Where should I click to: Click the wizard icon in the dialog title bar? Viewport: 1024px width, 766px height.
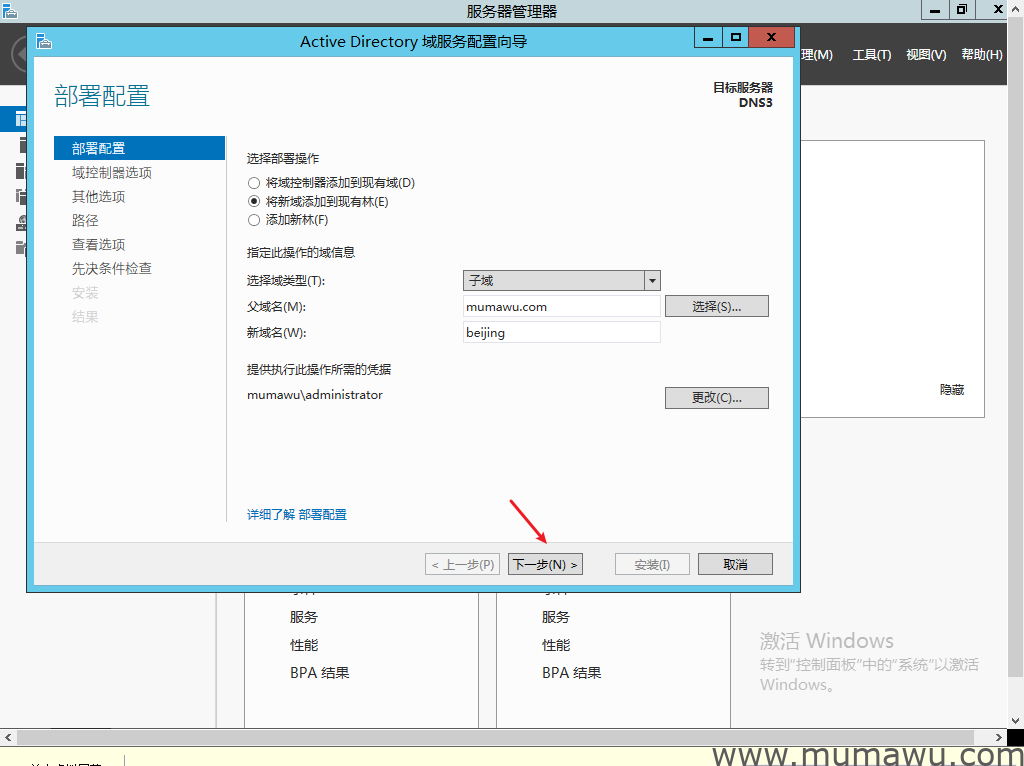(43, 41)
